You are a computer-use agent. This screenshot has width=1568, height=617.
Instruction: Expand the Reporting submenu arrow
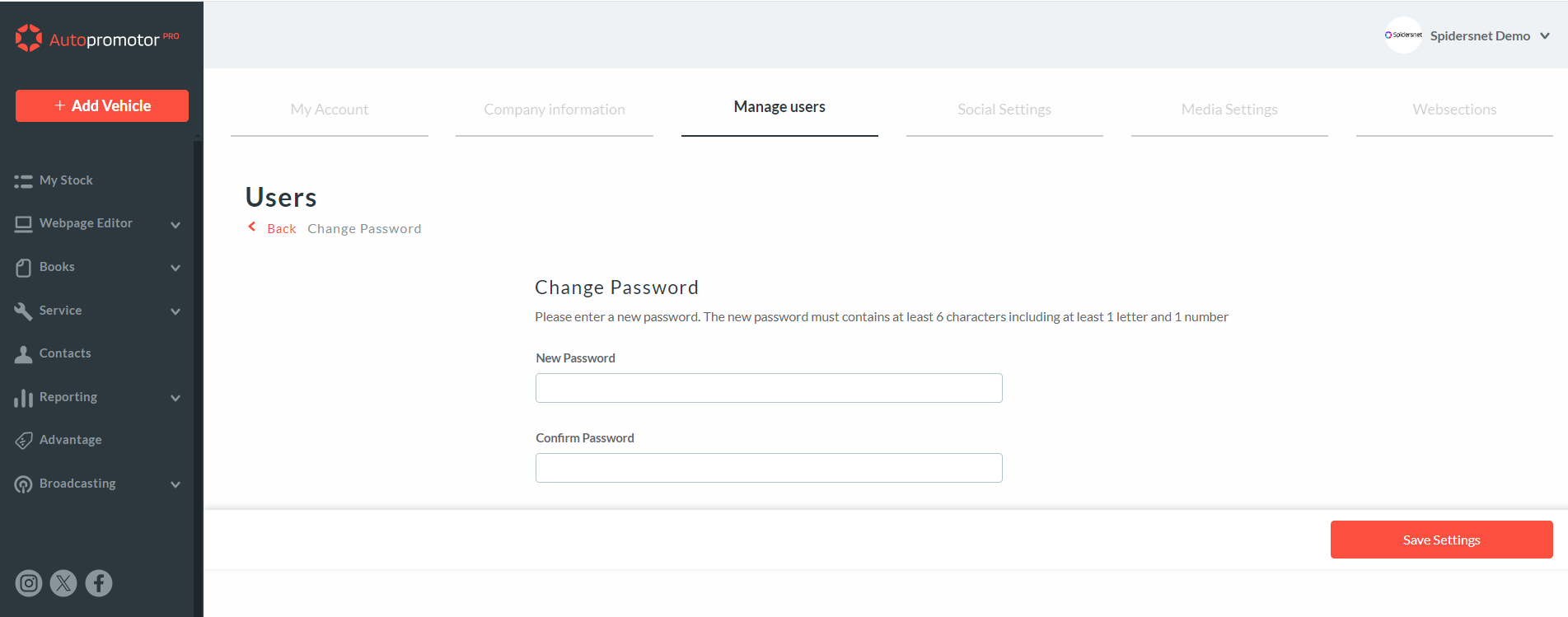pos(176,398)
